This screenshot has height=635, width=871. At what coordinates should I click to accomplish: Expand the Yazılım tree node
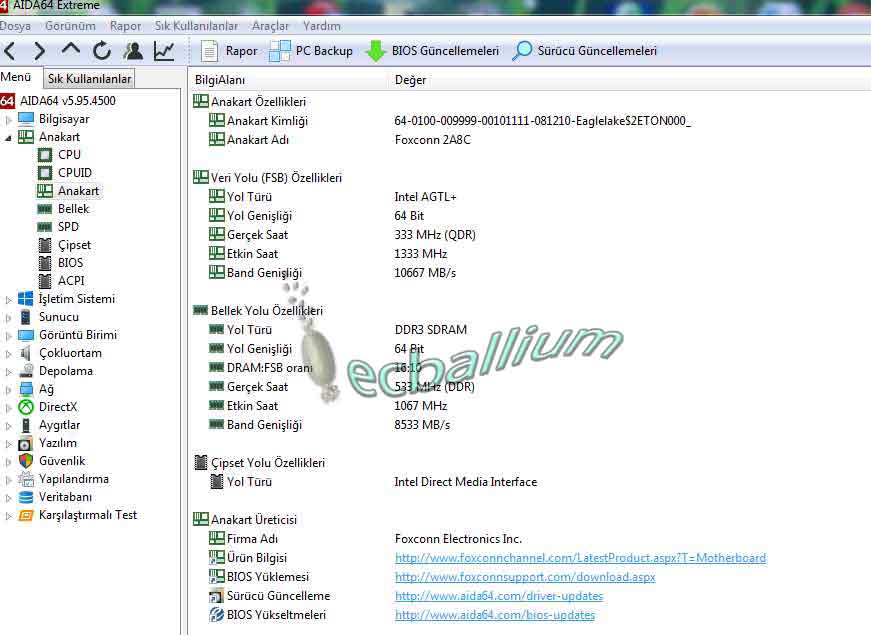[8, 444]
